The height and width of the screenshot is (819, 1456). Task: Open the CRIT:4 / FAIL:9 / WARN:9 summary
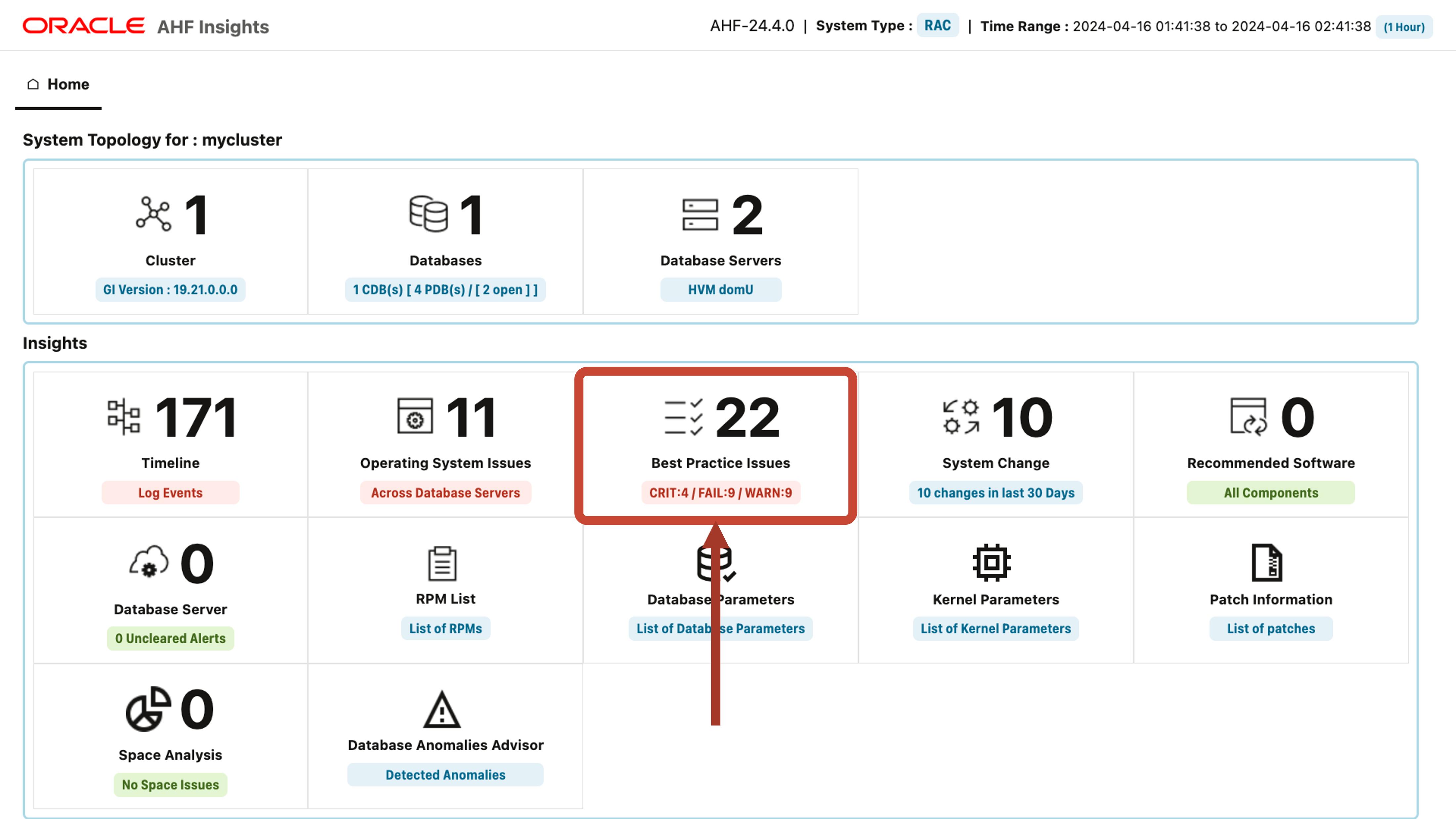[720, 492]
